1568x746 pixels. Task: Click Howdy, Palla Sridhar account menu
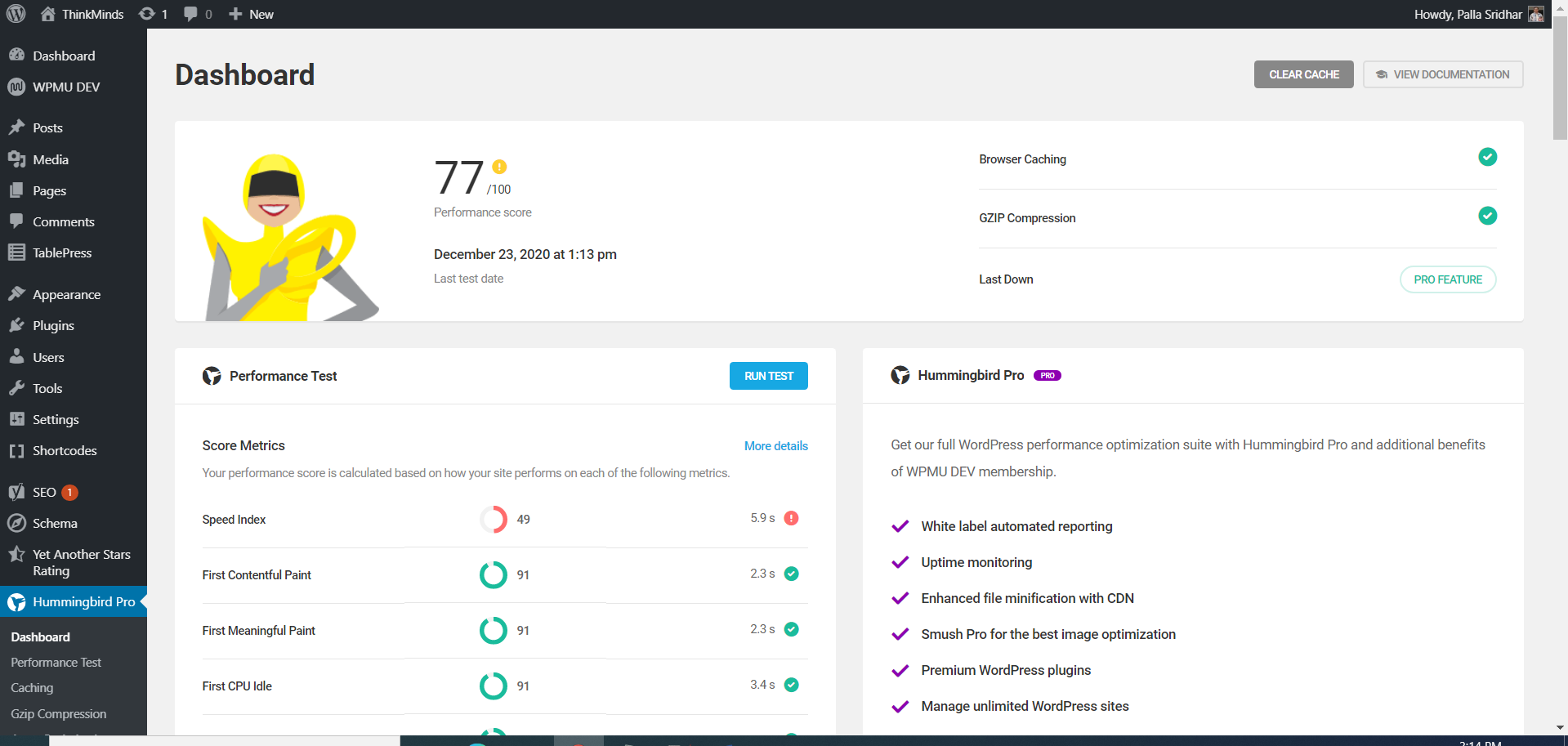[1479, 14]
